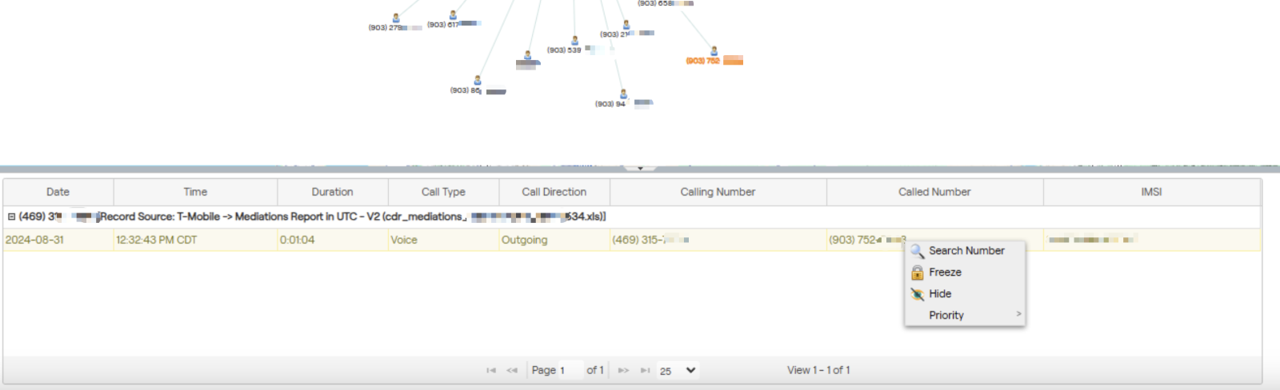The width and height of the screenshot is (1280, 390).
Task: Select the (903) 279 person node icon
Action: [x=396, y=17]
